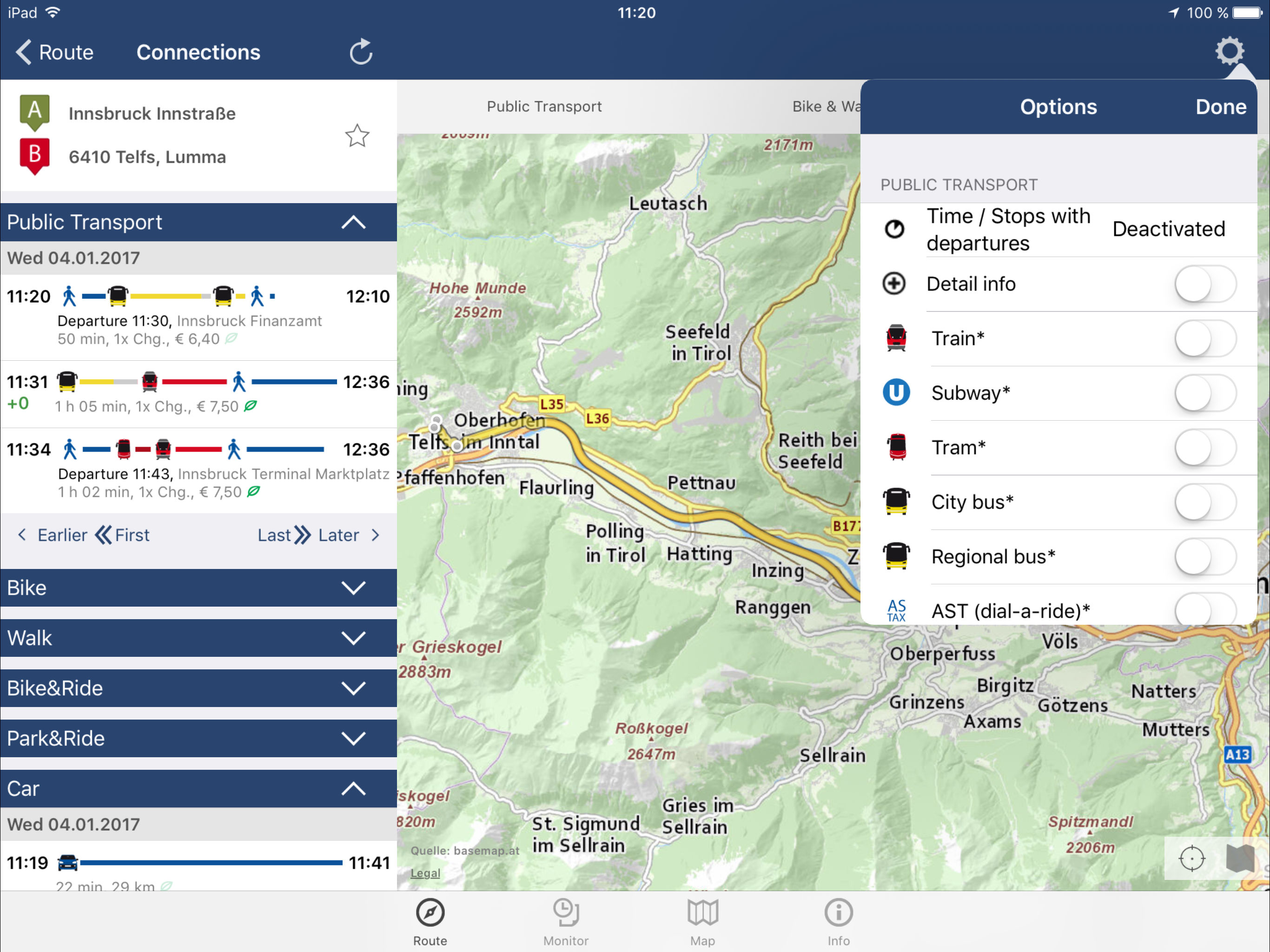
Task: Tap "Wed 04.01.2017" under Public Transport
Action: pos(73,258)
